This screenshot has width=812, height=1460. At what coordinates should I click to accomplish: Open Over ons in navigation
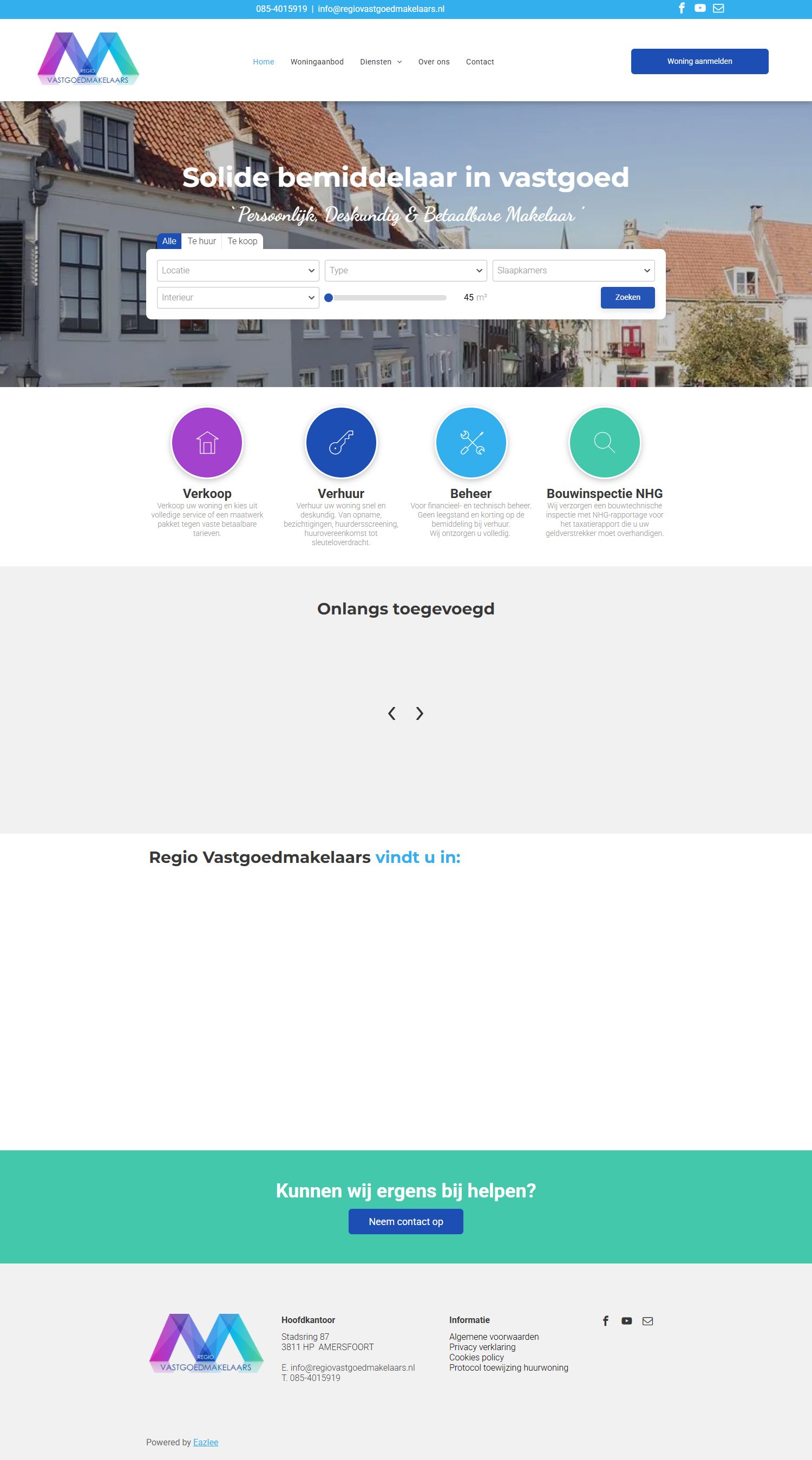coord(434,62)
